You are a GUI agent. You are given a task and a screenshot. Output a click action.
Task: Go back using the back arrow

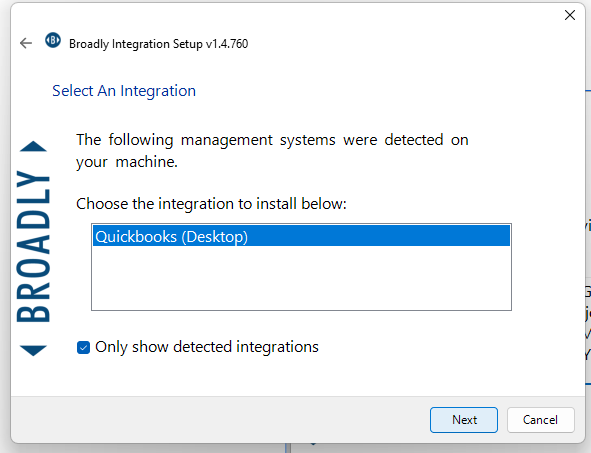[x=26, y=43]
